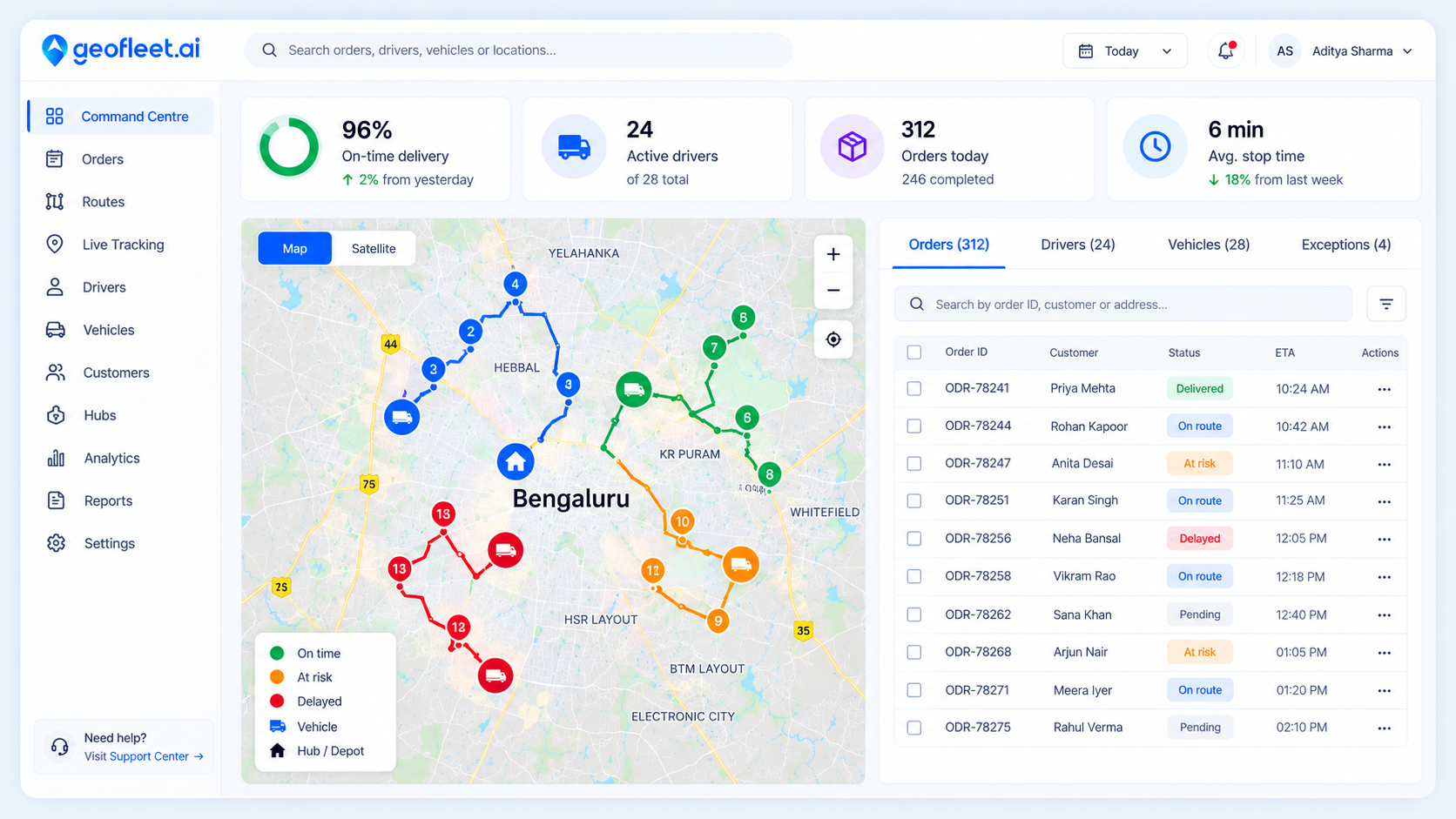Click the order search input field
Screen dimensions: 1456x819
tap(1123, 304)
